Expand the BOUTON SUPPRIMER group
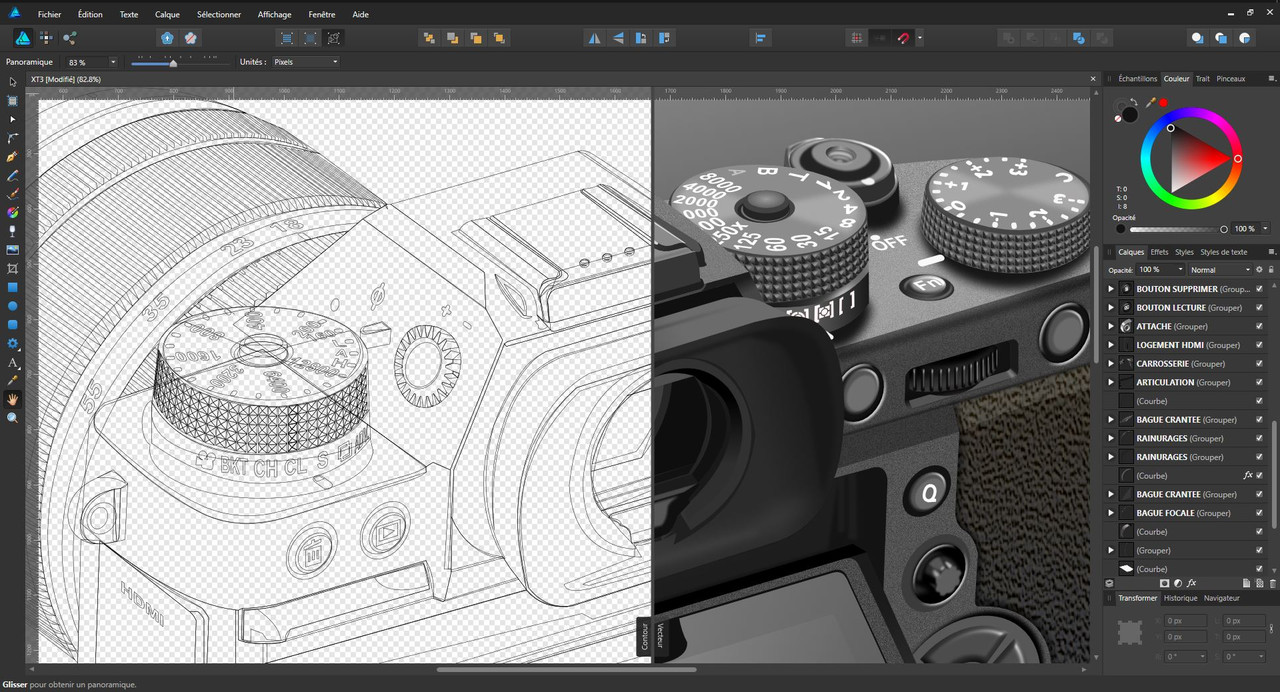1280x692 pixels. coord(1111,289)
